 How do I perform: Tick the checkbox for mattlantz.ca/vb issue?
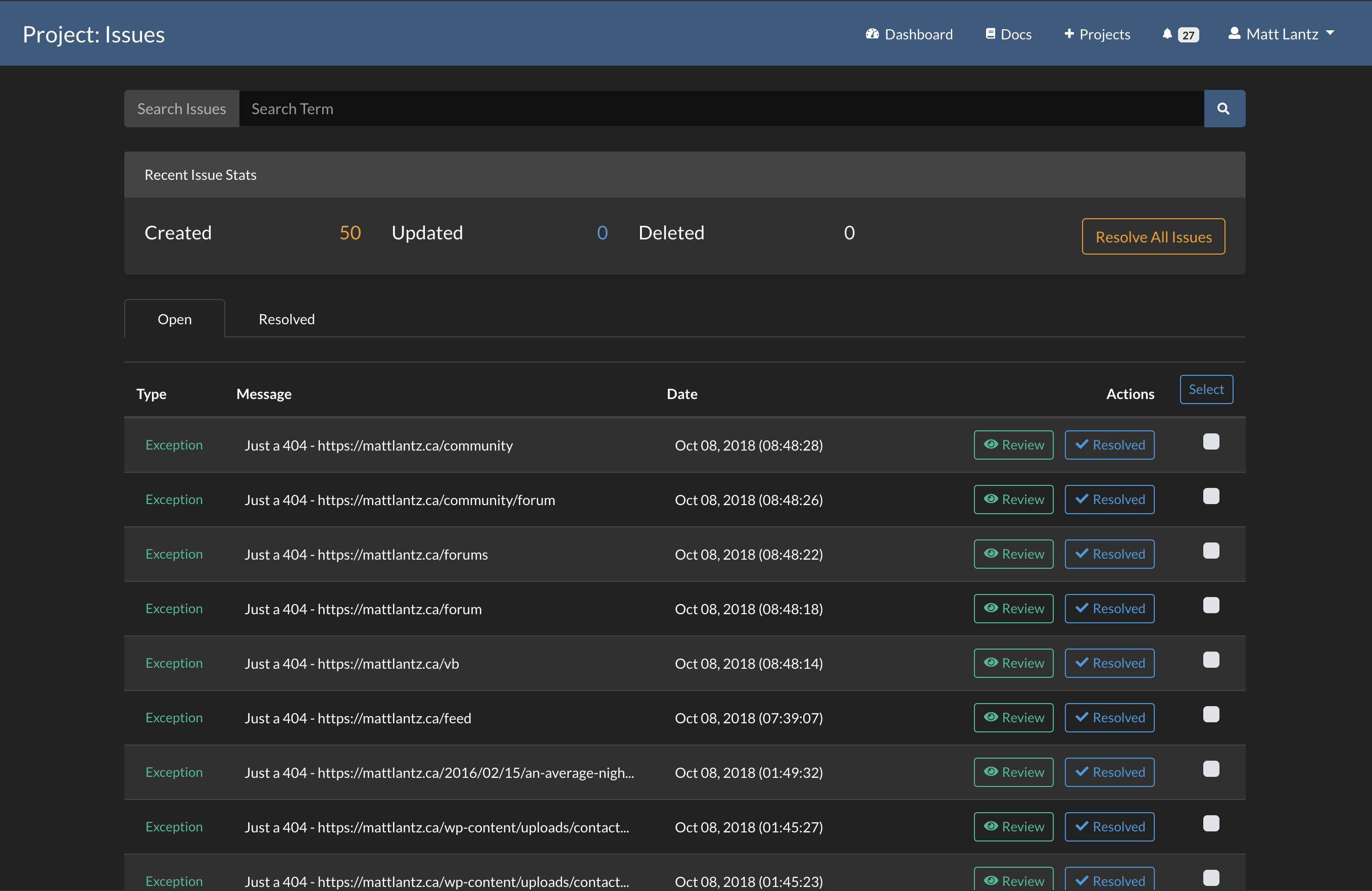coord(1211,660)
